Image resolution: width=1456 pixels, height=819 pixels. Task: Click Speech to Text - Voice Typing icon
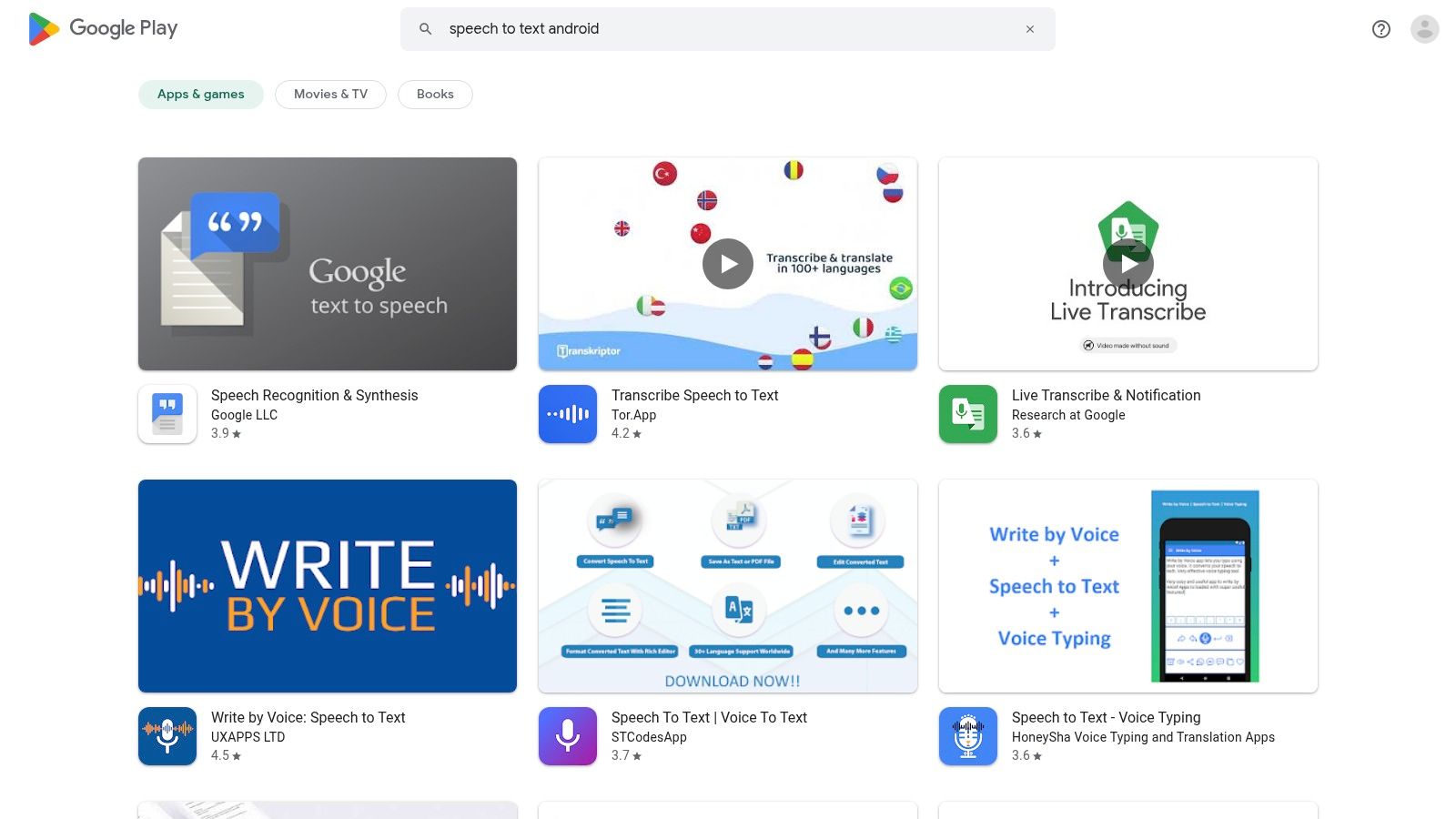[x=968, y=736]
